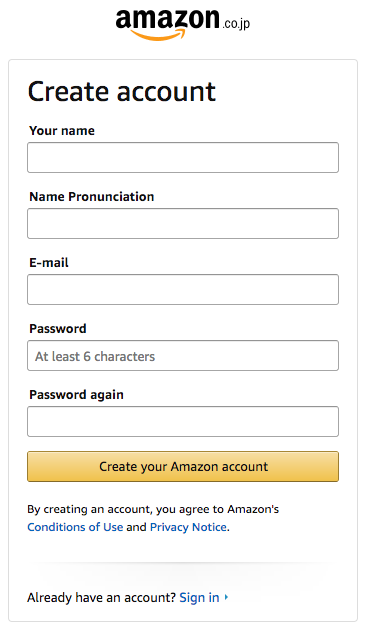This screenshot has width=369, height=634.
Task: Click the amazon.co.jp logo
Action: coord(183,24)
